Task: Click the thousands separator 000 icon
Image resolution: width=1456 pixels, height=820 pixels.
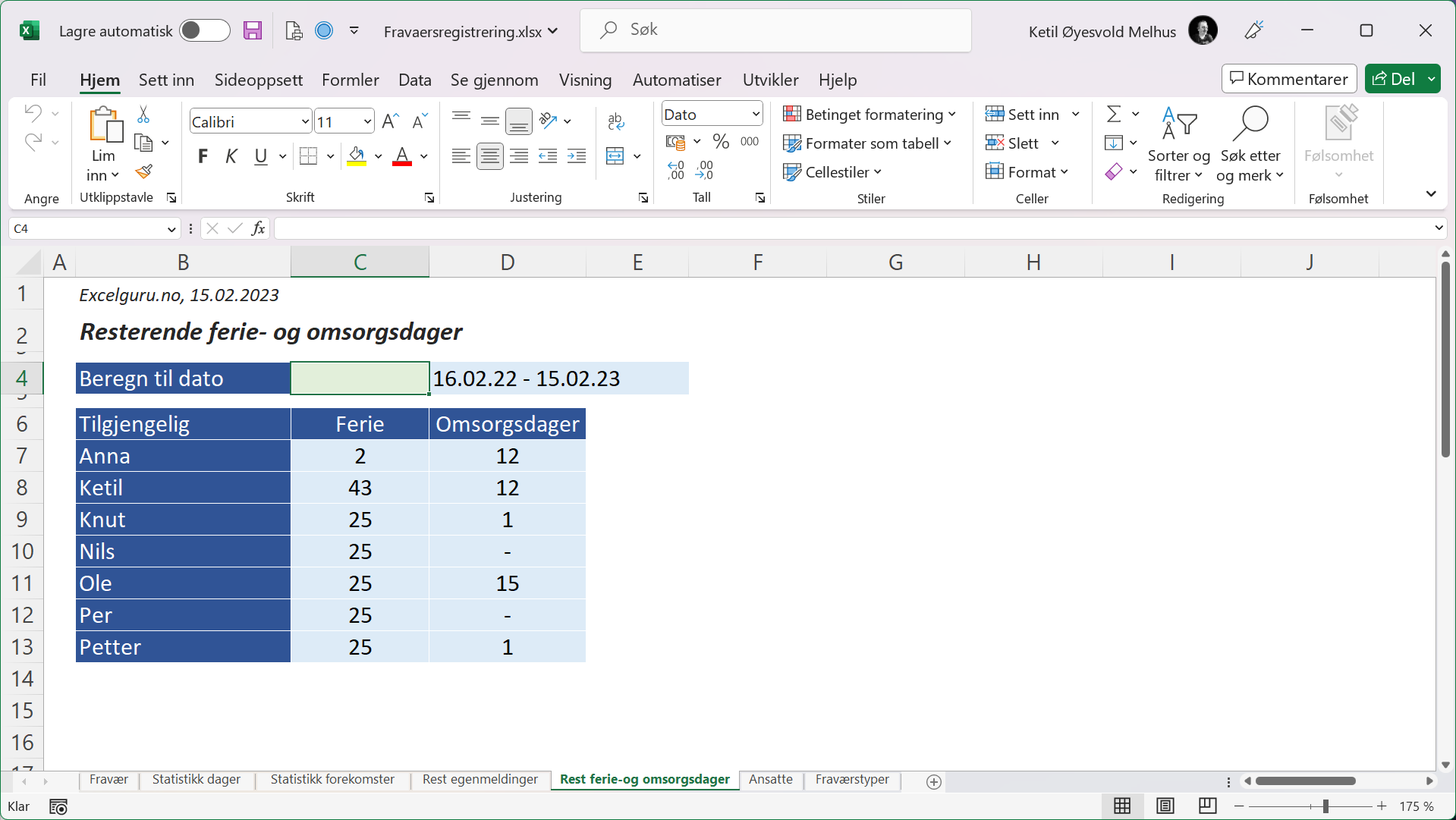Action: point(750,142)
